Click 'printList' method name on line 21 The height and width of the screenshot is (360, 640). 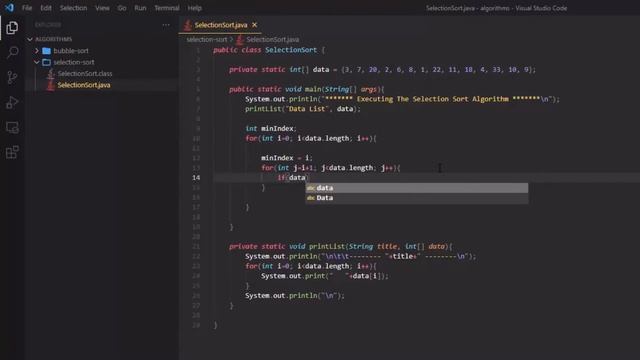coord(327,247)
